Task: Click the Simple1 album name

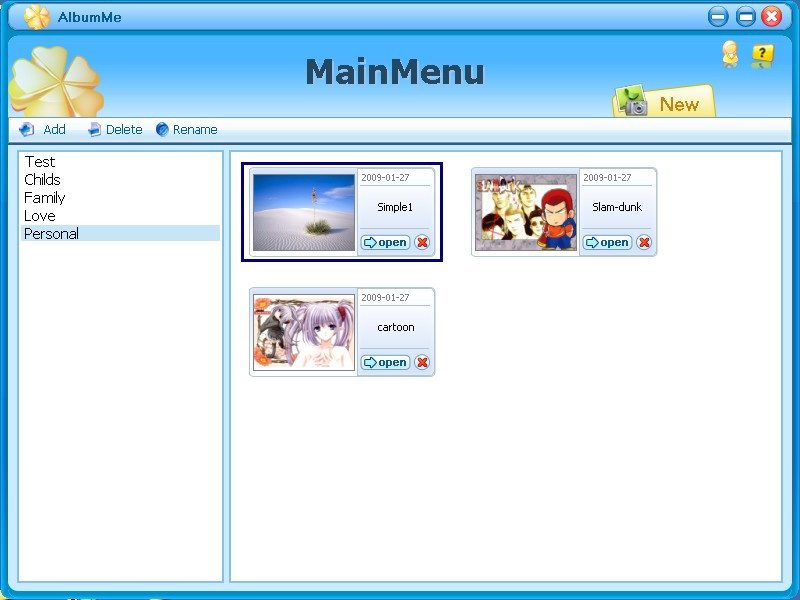Action: (395, 207)
